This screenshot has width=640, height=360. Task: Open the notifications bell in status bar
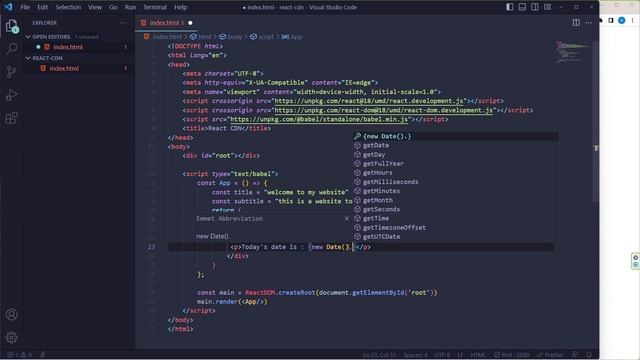[x=589, y=355]
